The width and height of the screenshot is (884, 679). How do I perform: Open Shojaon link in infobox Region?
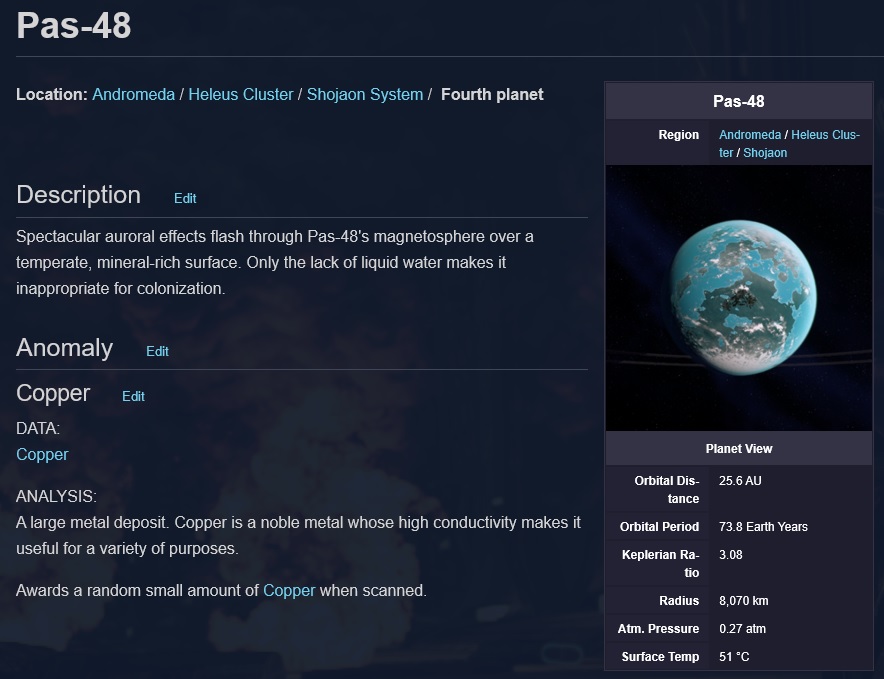pyautogui.click(x=765, y=153)
